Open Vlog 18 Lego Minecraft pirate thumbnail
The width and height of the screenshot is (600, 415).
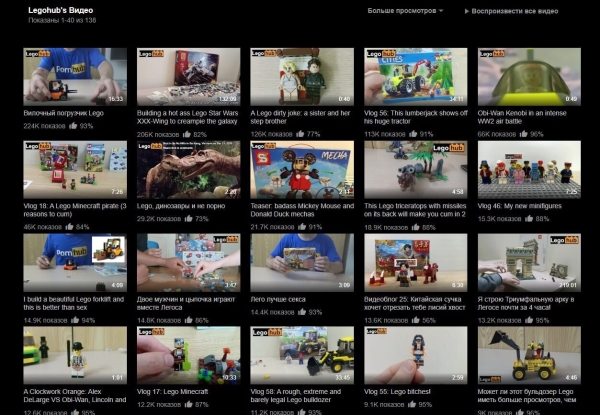click(x=75, y=169)
